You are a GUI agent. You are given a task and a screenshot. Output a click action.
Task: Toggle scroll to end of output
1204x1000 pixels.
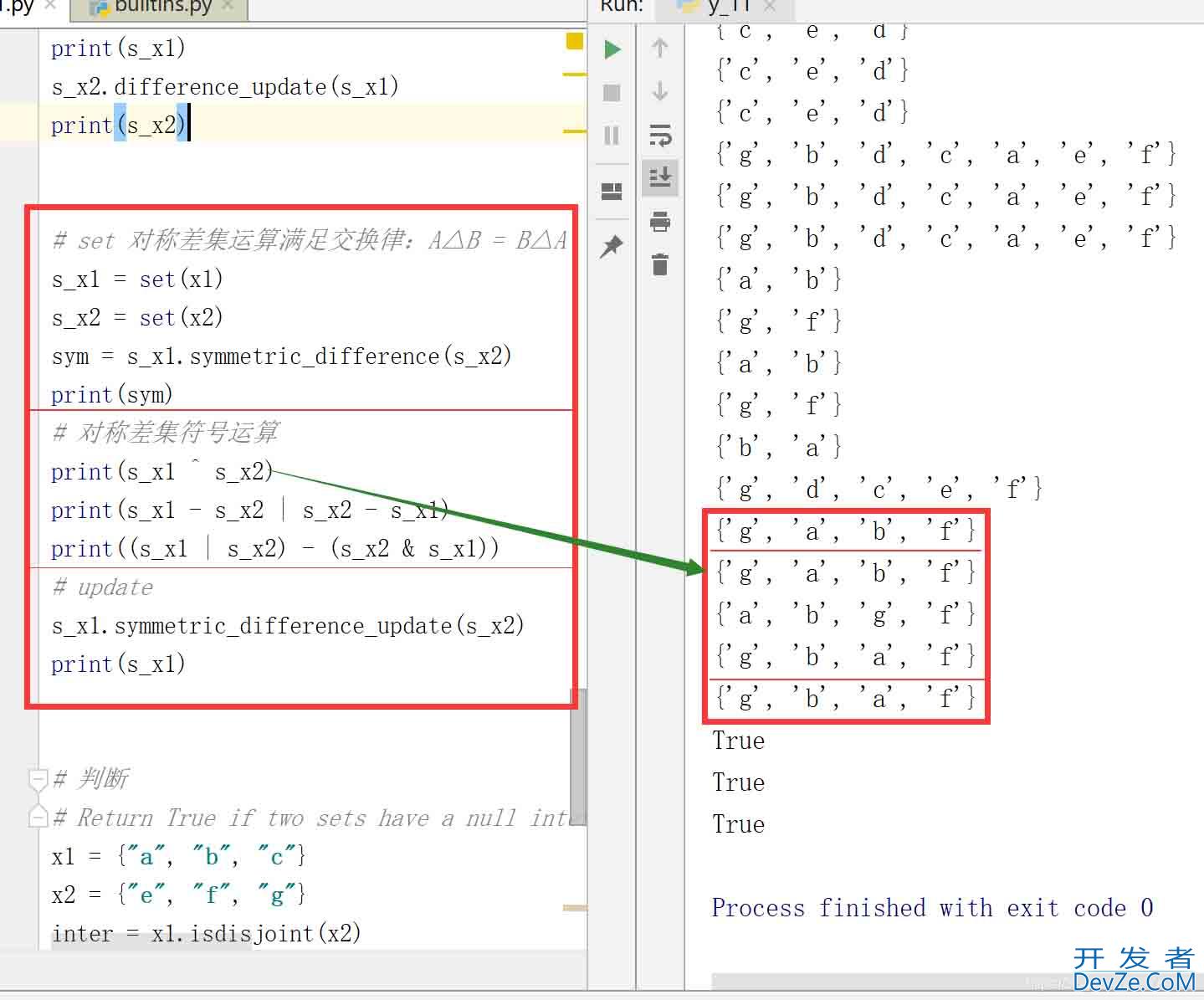pyautogui.click(x=660, y=177)
